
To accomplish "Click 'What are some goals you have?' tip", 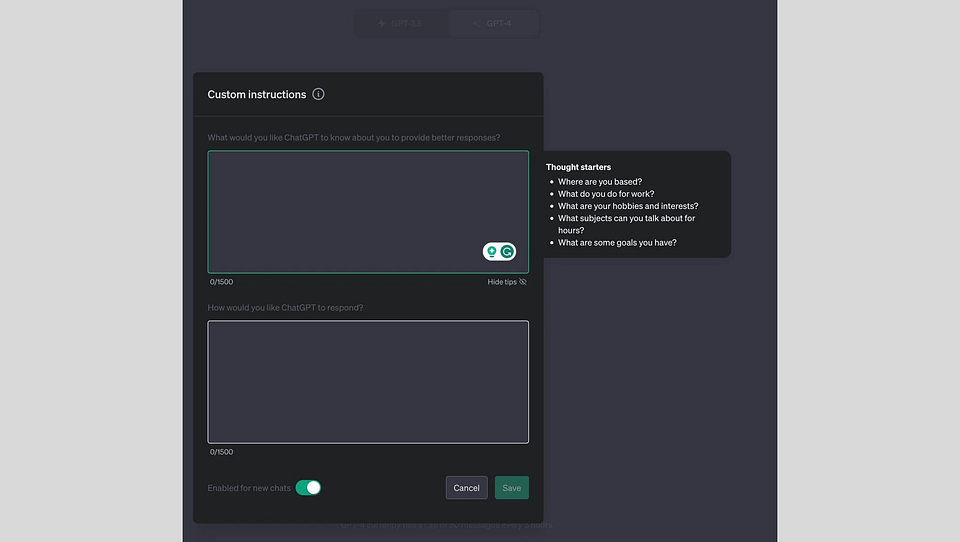I will click(x=617, y=243).
